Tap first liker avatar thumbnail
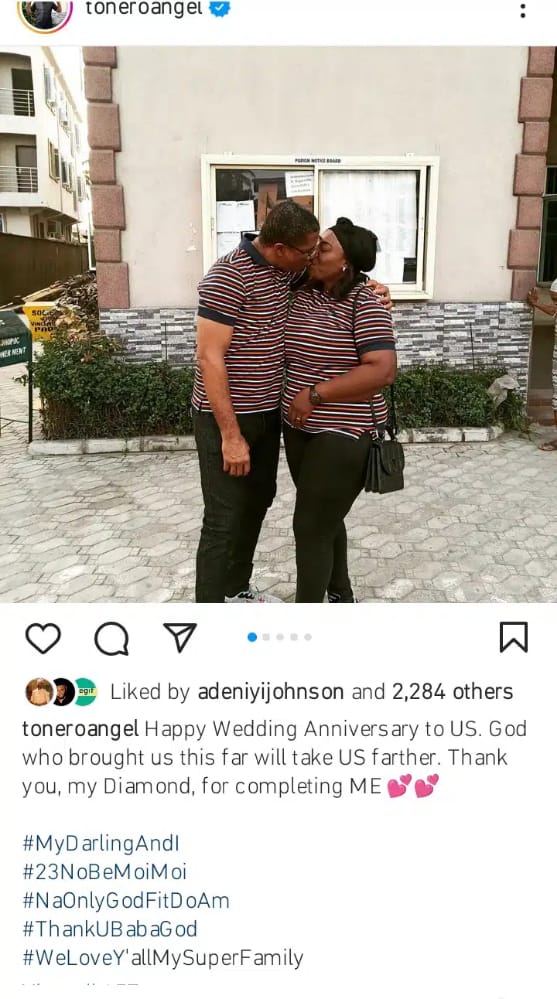Screen dimensions: 557x999 point(39,692)
